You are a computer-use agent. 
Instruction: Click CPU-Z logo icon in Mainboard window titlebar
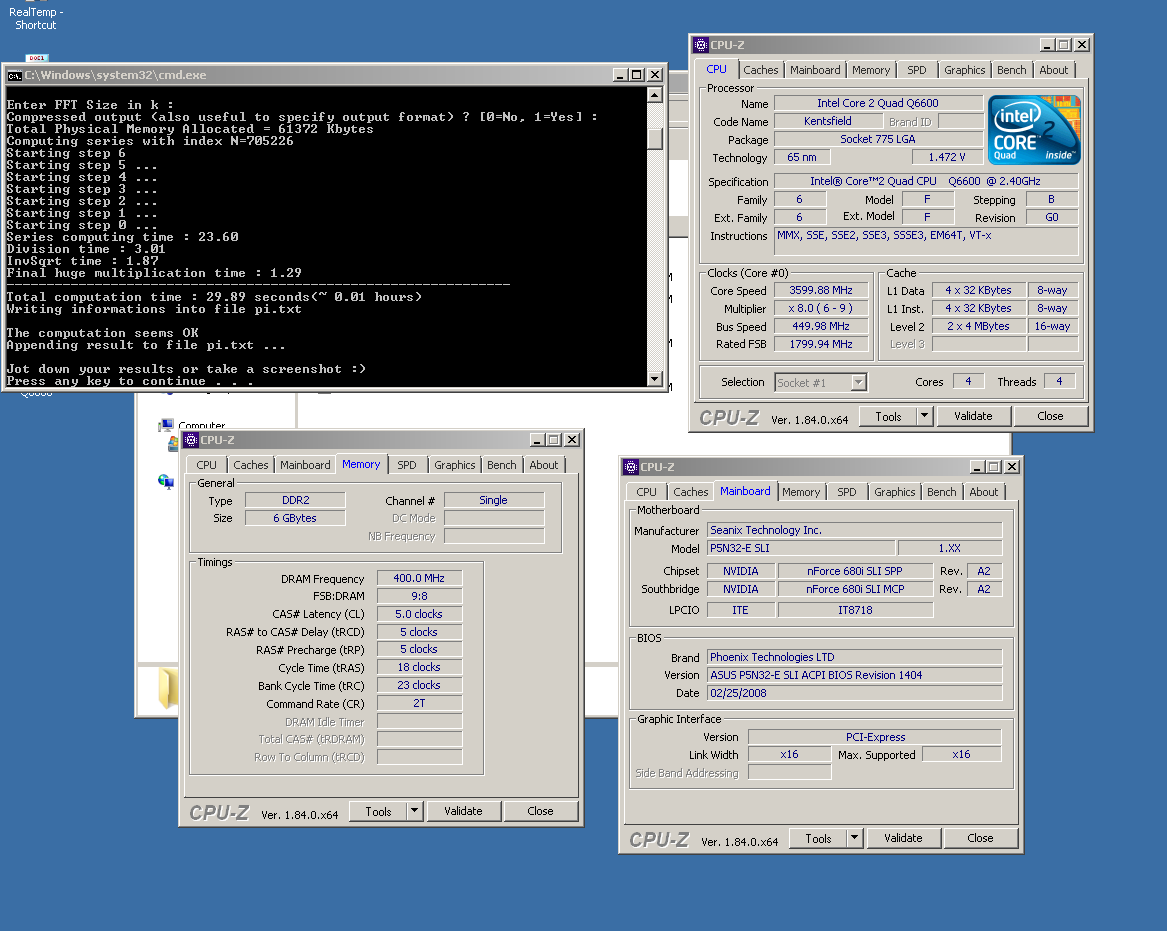pos(630,467)
